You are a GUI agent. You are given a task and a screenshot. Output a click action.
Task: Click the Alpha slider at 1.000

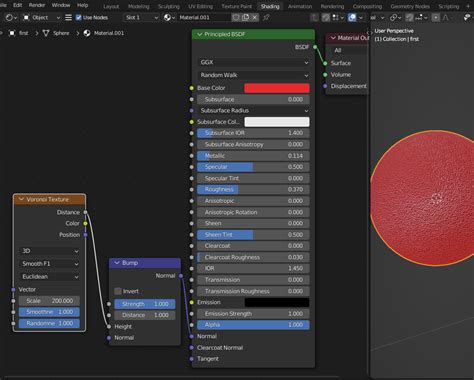tap(253, 325)
